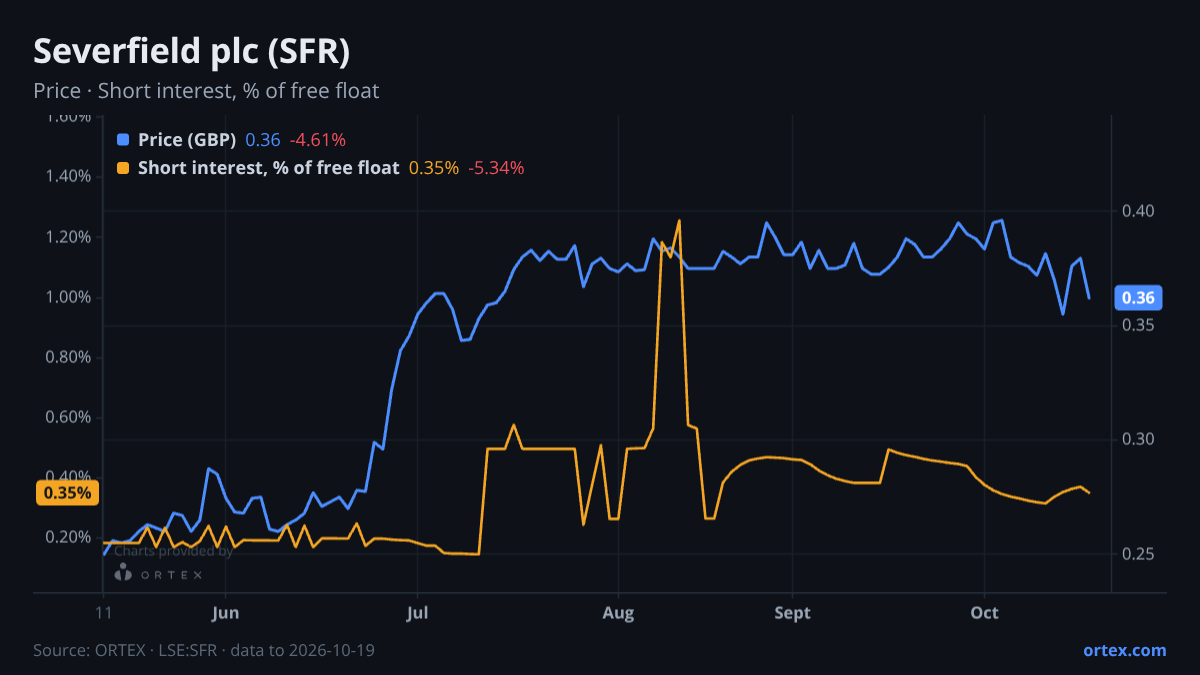Select the -4.61% price change value

(318, 140)
